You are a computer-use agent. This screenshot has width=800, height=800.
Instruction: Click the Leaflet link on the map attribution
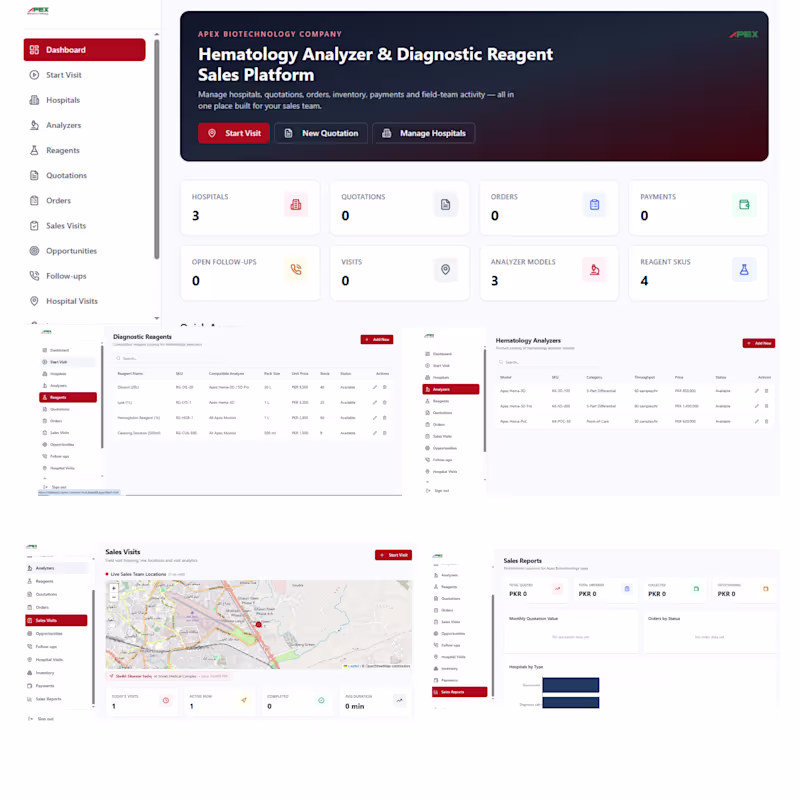tap(355, 666)
